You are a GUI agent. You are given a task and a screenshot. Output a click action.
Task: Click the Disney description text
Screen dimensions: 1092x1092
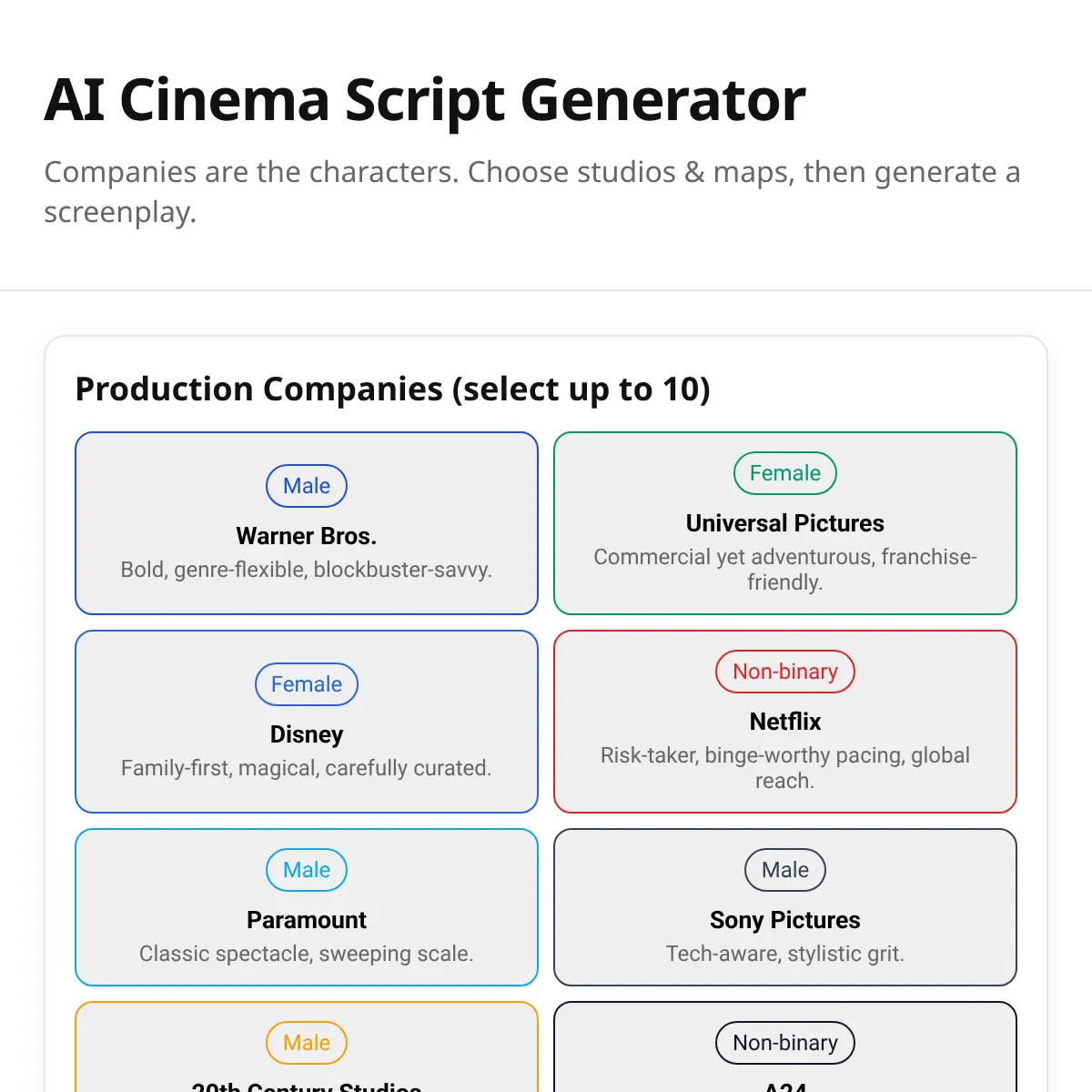(x=307, y=768)
